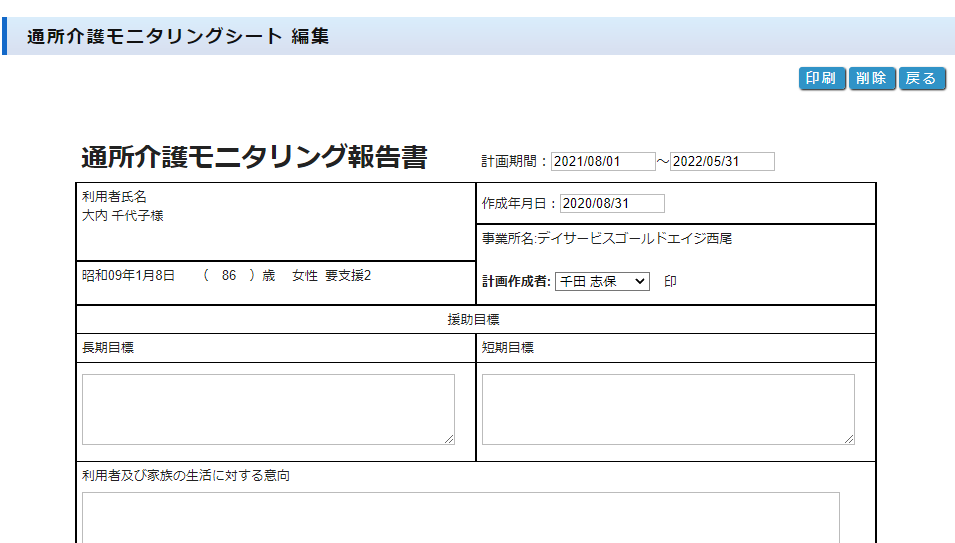Click the 援助目標 section heading
This screenshot has width=955, height=543.
[473, 320]
